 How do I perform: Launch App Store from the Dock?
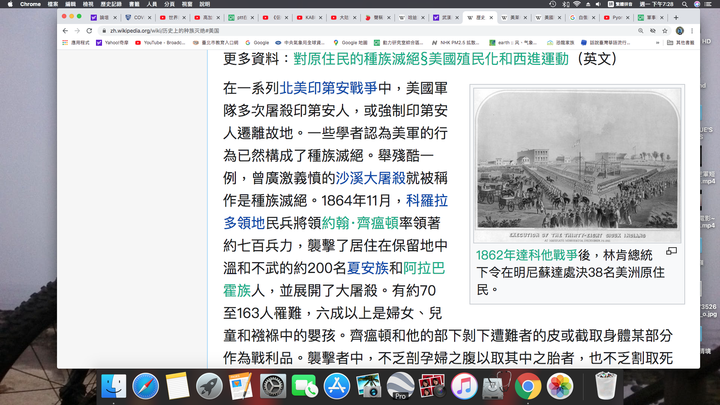(x=337, y=386)
